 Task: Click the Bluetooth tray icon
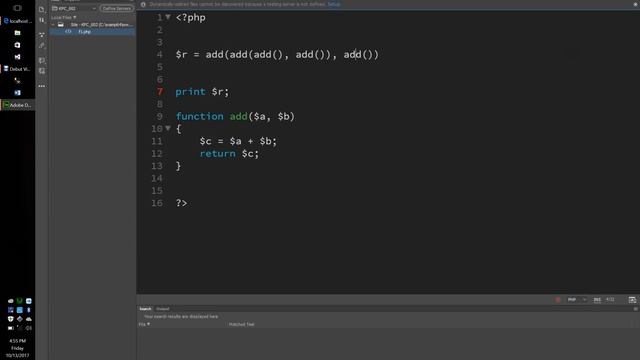pos(29,310)
